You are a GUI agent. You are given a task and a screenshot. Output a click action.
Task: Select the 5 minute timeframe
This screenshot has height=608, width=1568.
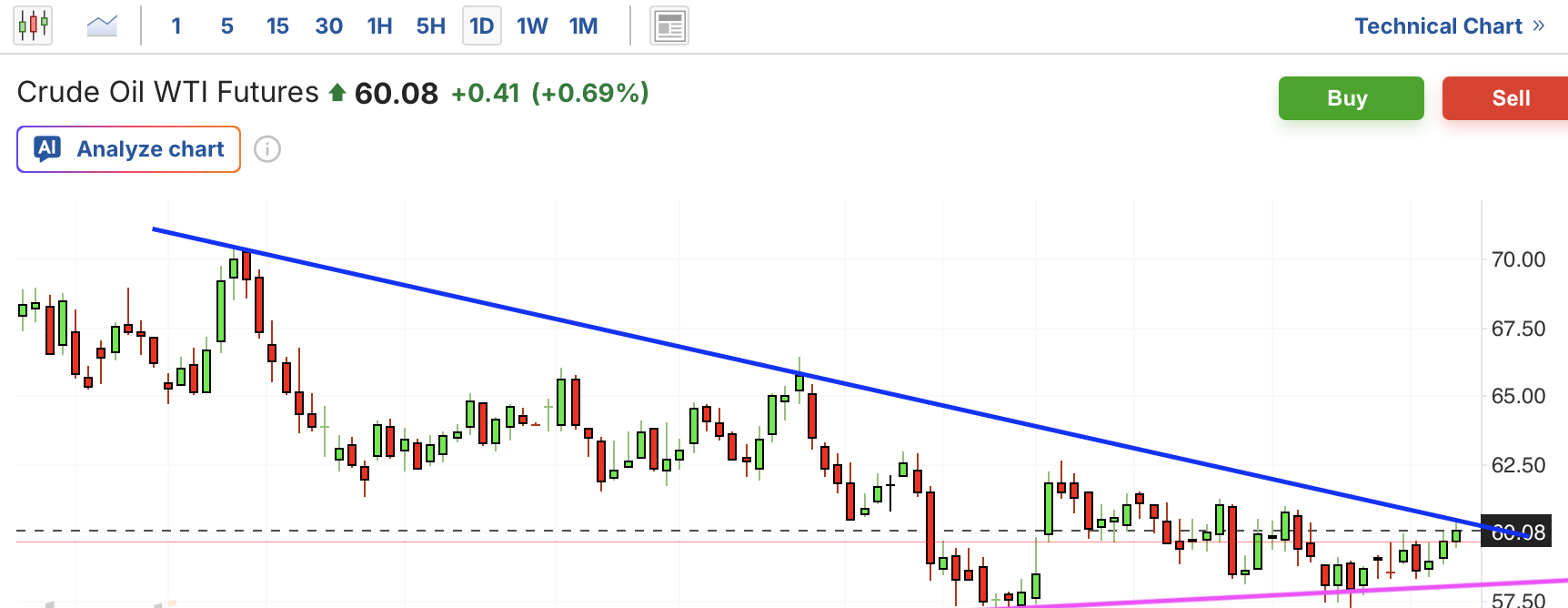point(227,25)
